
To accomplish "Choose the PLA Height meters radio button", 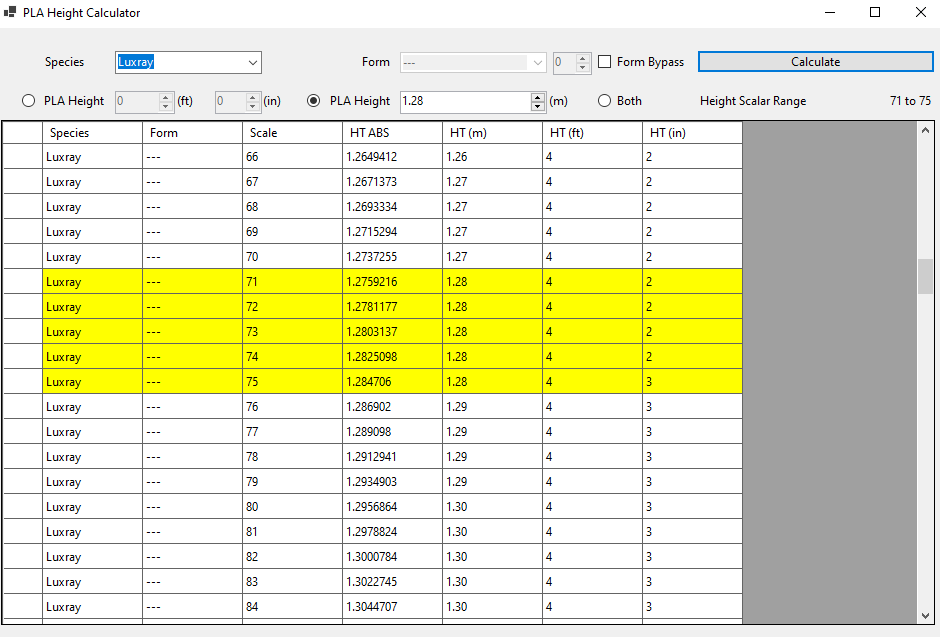I will coord(314,101).
